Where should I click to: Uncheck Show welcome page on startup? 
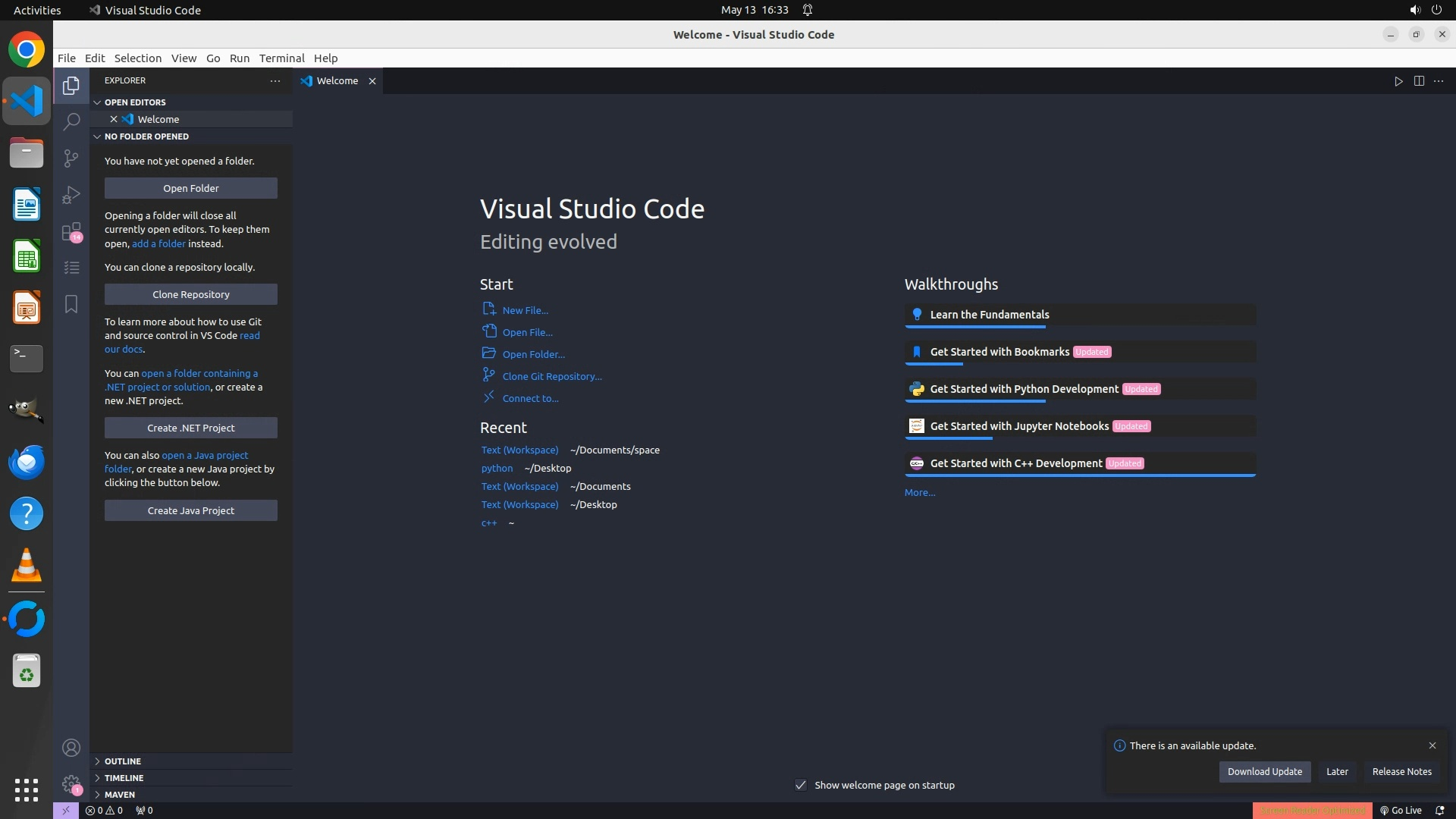point(801,785)
